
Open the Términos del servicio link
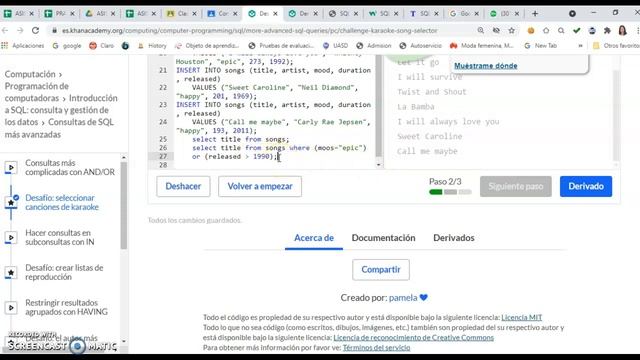(376, 348)
